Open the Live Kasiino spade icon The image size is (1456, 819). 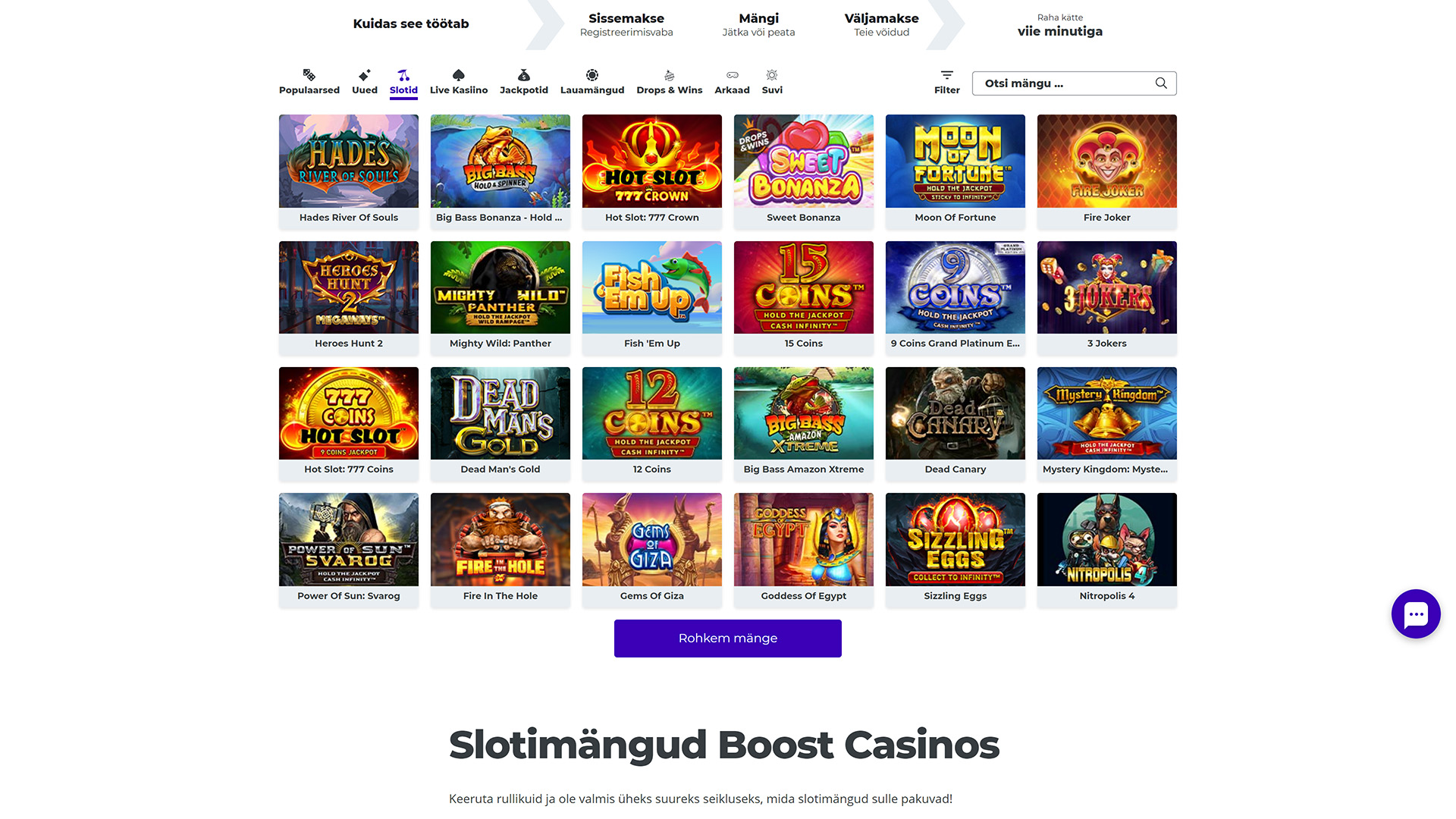point(459,75)
